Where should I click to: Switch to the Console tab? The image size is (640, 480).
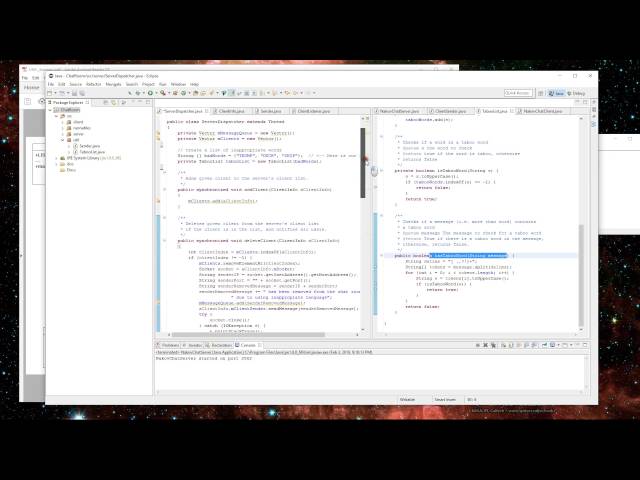pyautogui.click(x=248, y=345)
